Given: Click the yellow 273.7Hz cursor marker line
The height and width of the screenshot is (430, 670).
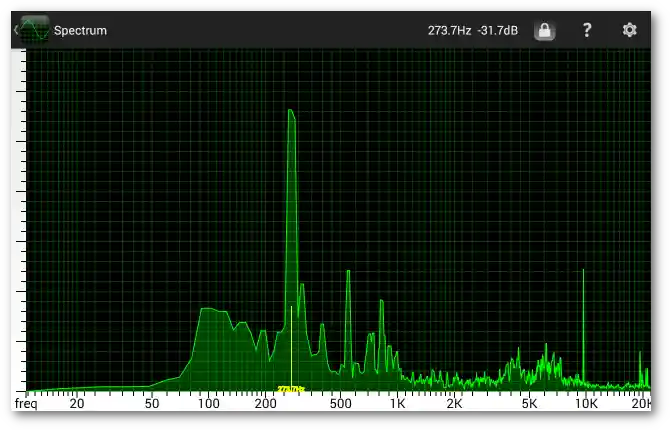Looking at the screenshot, I should (x=291, y=347).
